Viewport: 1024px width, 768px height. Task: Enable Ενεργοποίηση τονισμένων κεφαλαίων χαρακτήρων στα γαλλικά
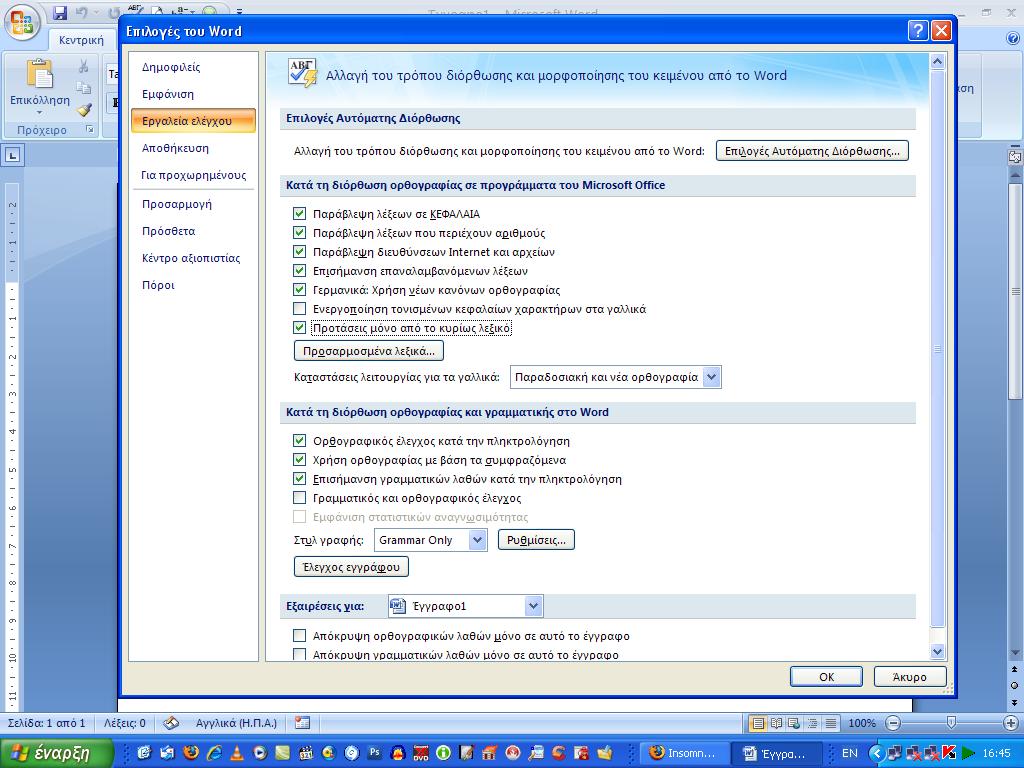299,308
